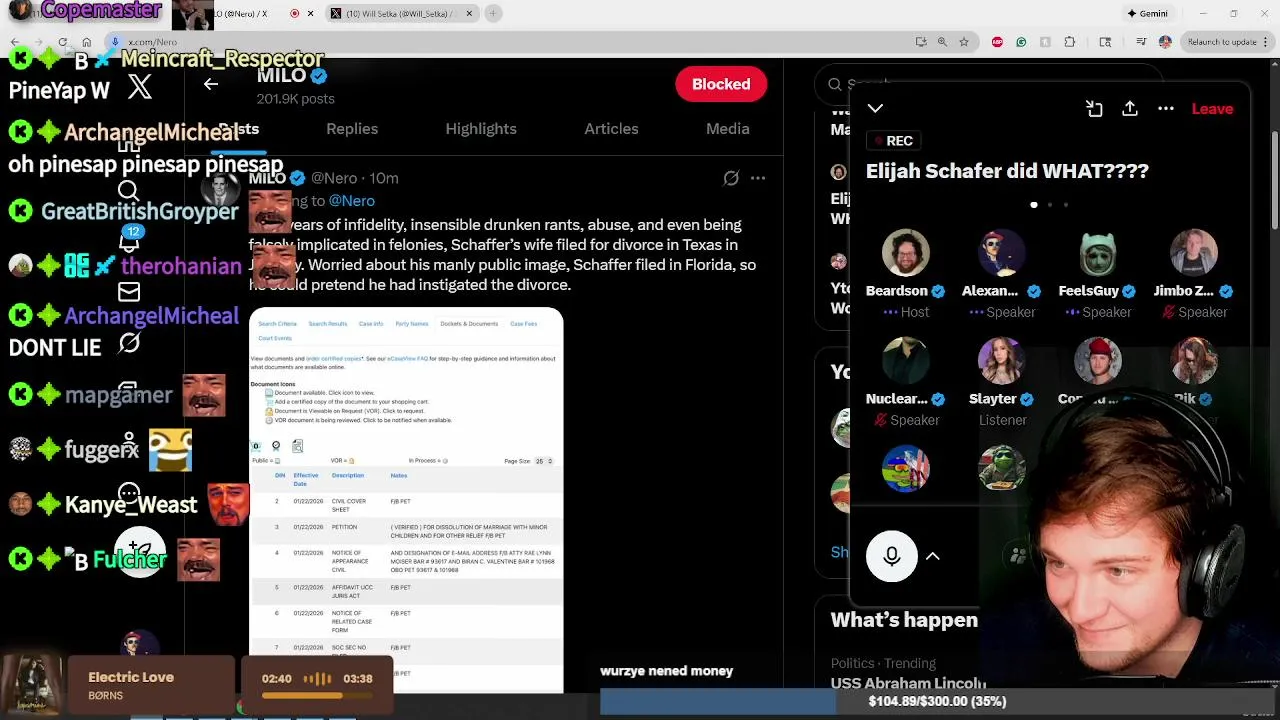The height and width of the screenshot is (720, 1280).
Task: Collapse the Space panel with chevron
Action: click(x=875, y=108)
